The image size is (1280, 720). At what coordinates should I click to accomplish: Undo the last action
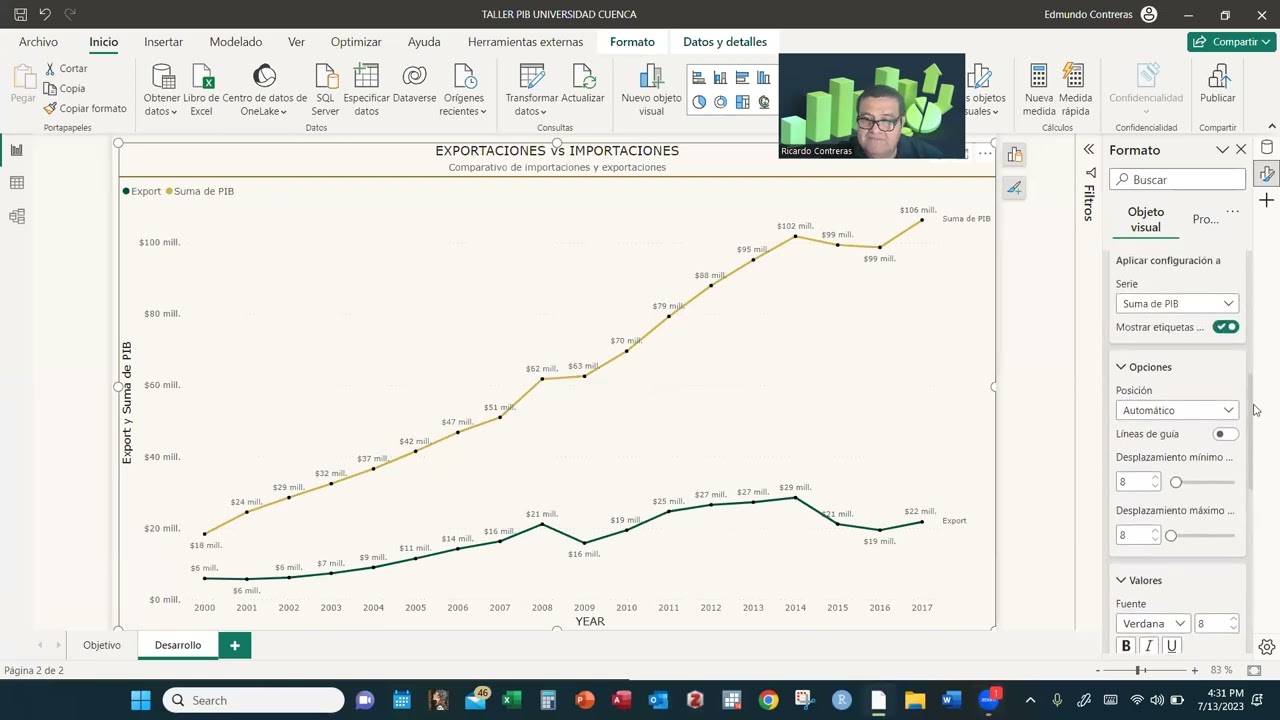pos(45,15)
